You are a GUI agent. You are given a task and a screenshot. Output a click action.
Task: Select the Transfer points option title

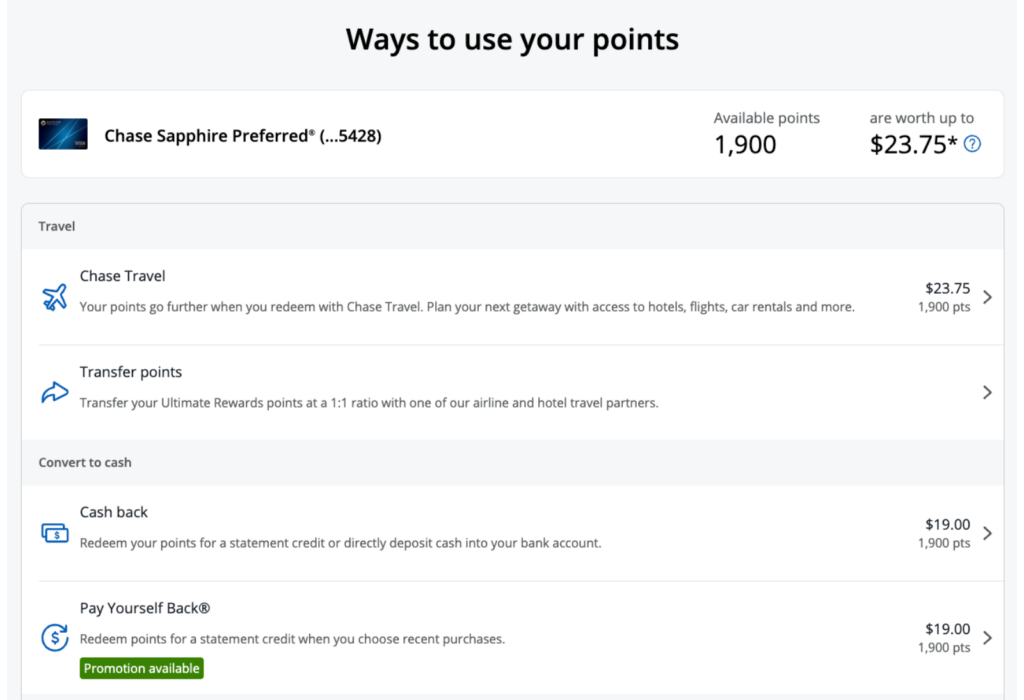click(131, 372)
